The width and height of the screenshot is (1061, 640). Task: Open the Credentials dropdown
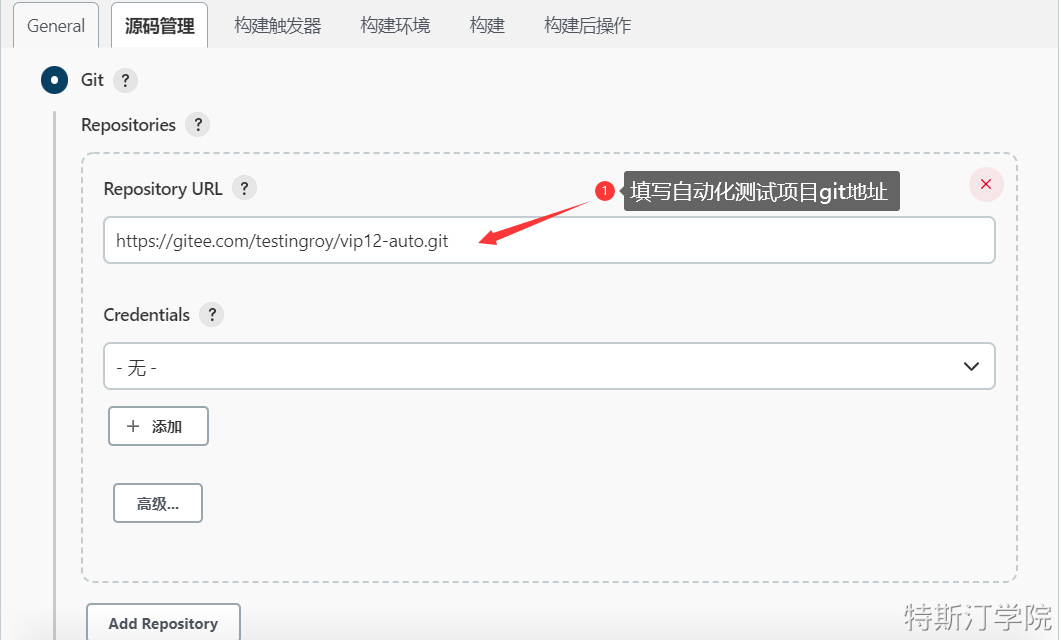coord(549,366)
